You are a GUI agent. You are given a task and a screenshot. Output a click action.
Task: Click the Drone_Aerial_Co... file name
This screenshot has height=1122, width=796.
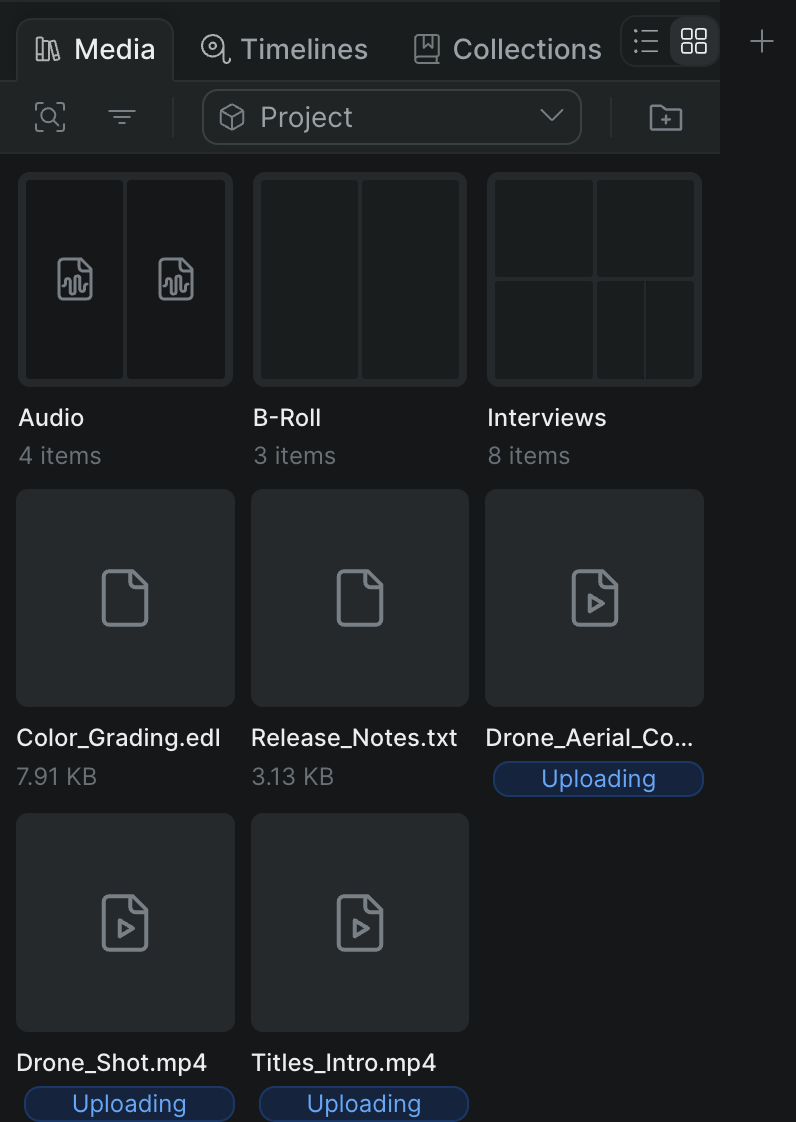click(x=589, y=738)
